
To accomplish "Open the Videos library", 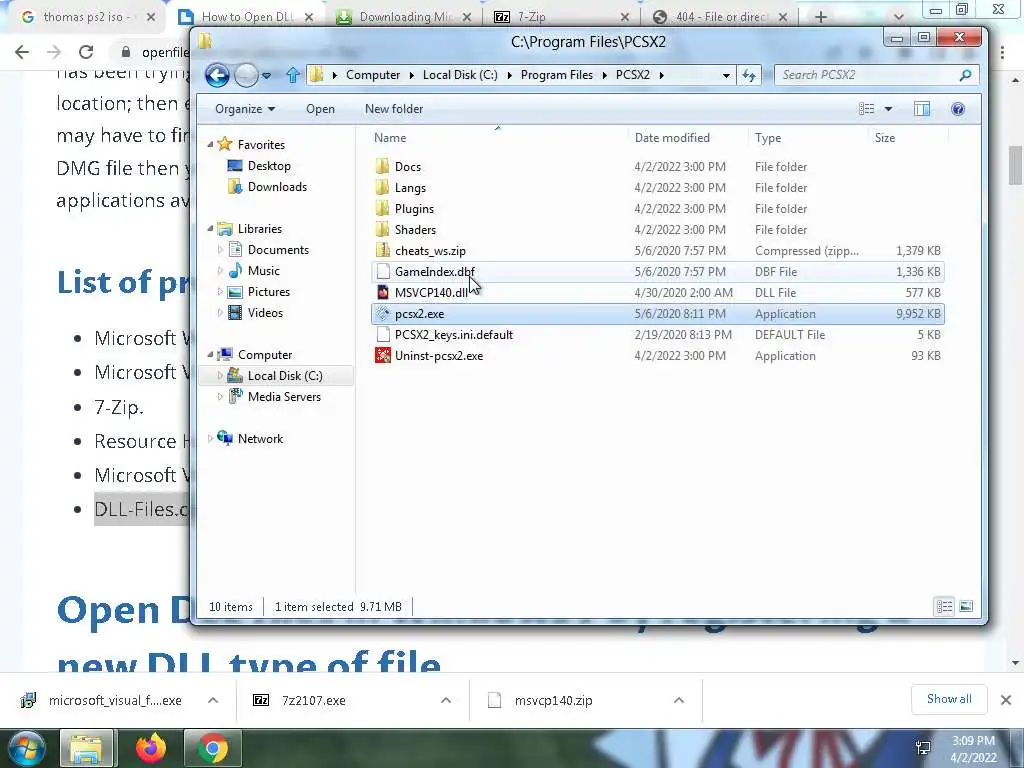I will (265, 312).
